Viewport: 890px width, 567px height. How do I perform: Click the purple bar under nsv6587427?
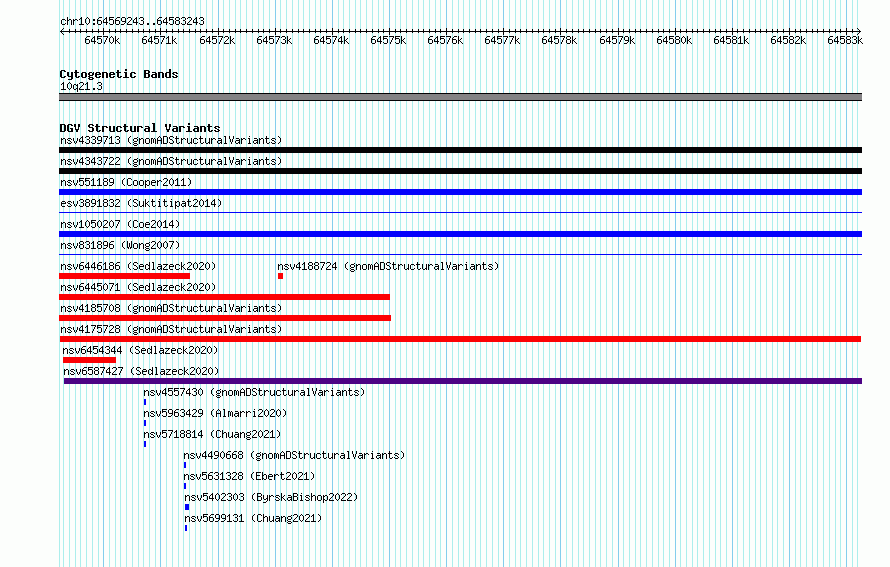pos(463,381)
